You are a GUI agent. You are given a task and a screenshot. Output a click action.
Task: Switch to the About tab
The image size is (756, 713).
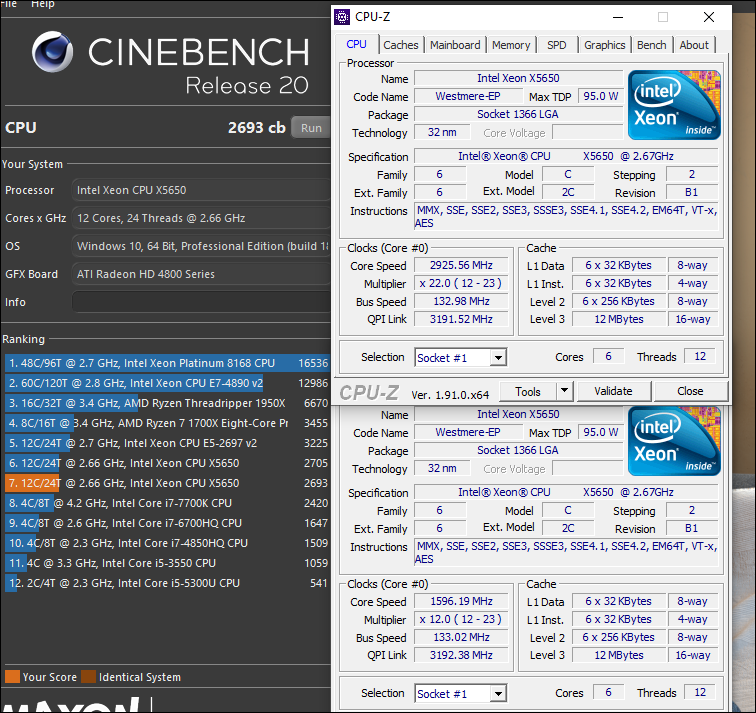694,45
